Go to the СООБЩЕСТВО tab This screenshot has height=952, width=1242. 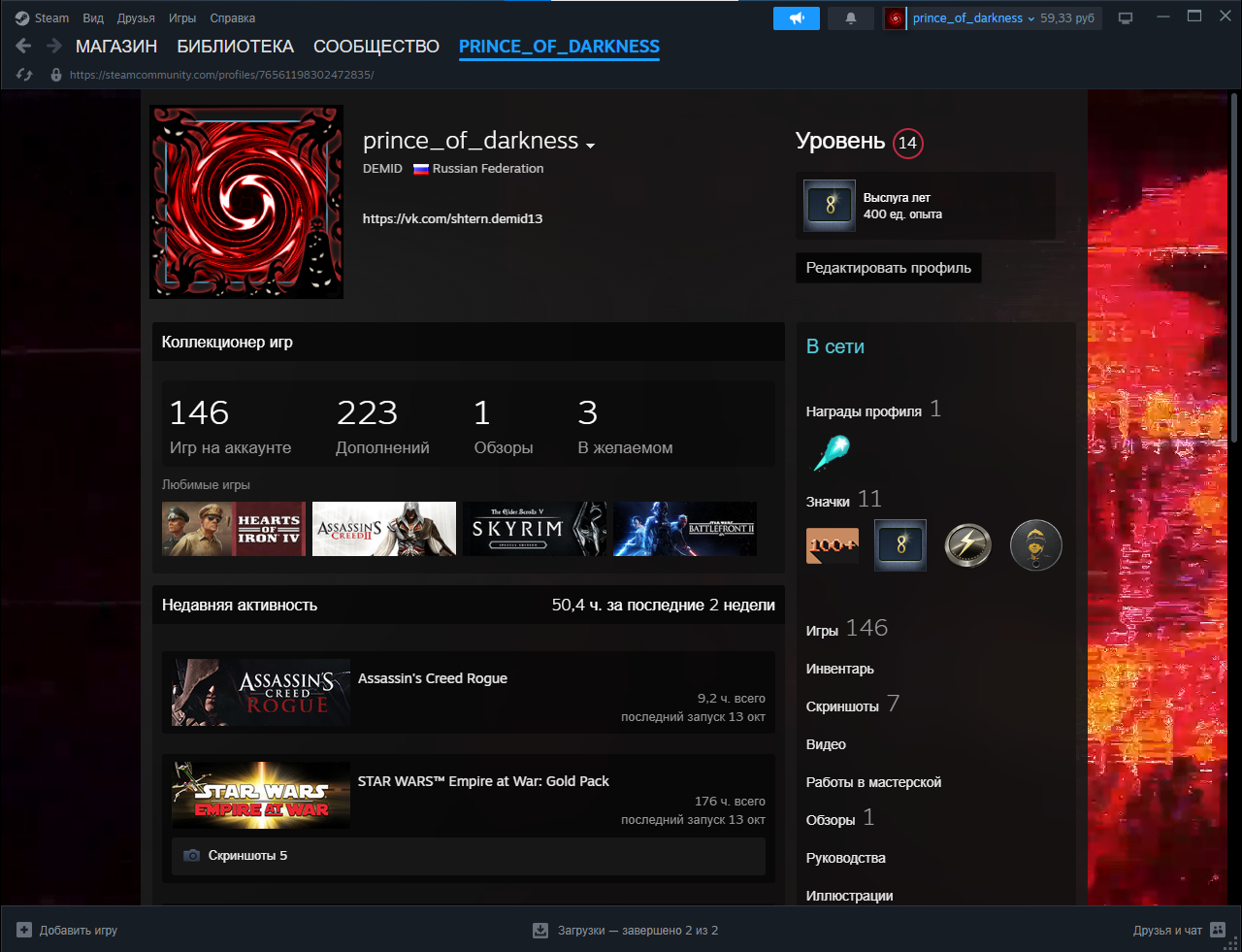(376, 47)
